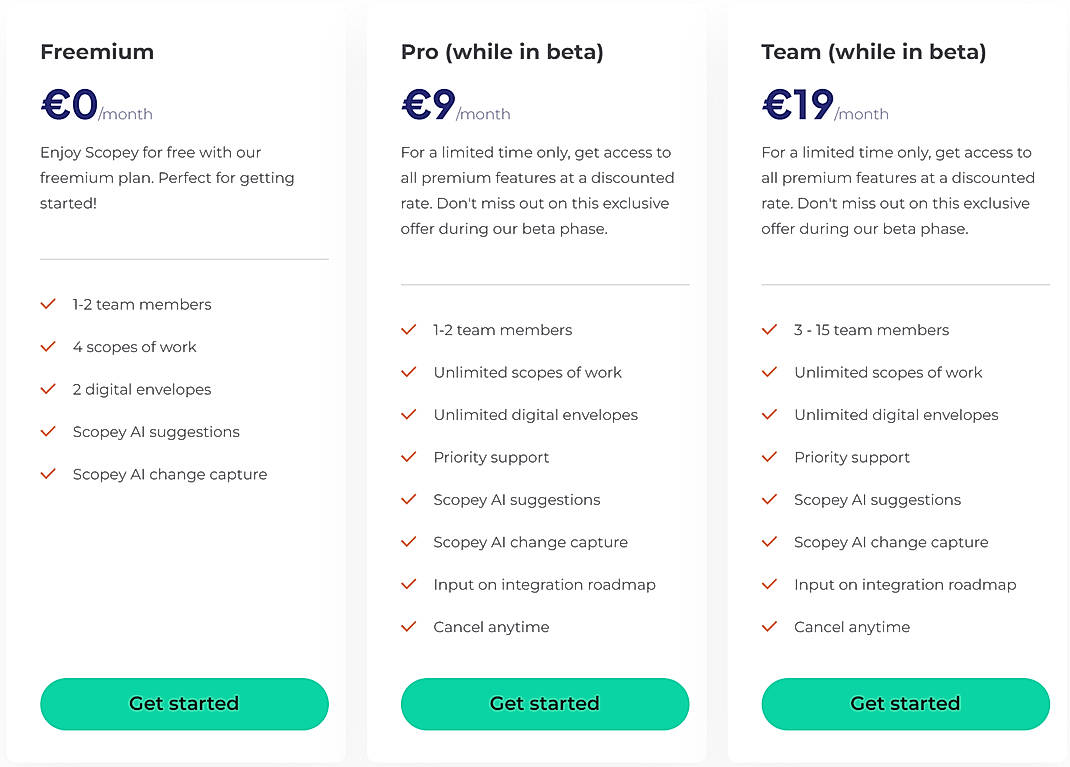Click the checkmark next to "Input on integration roadmap" in Pro
Screen dimensions: 1070x767
408,584
